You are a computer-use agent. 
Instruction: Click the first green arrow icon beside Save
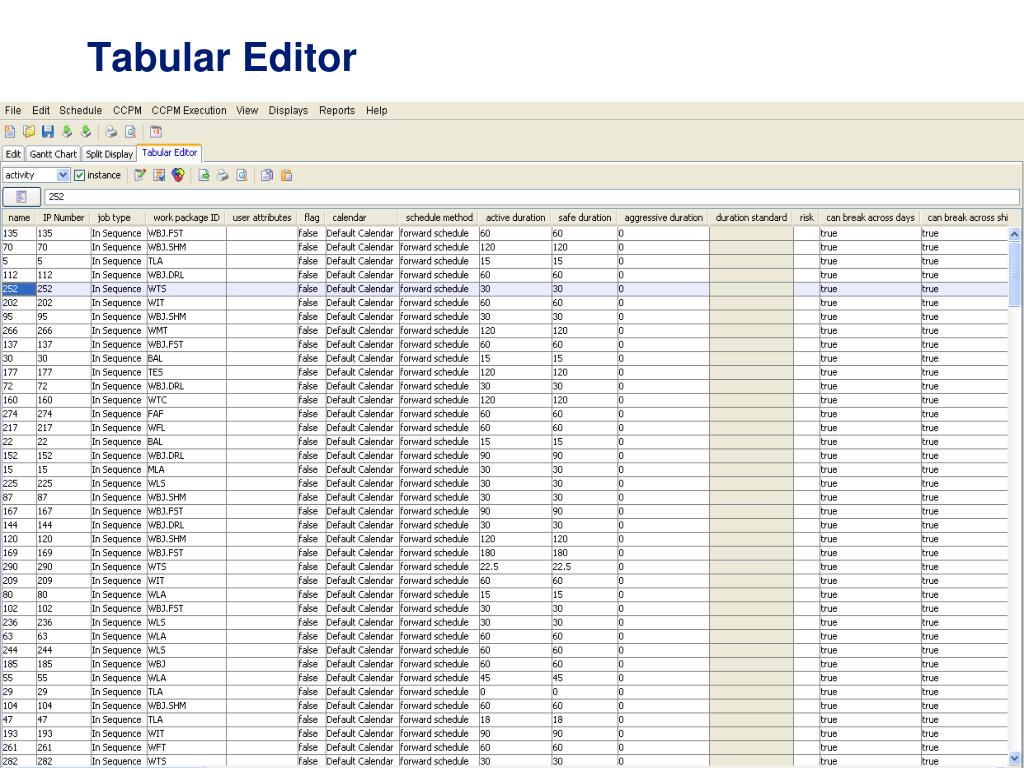(x=67, y=132)
